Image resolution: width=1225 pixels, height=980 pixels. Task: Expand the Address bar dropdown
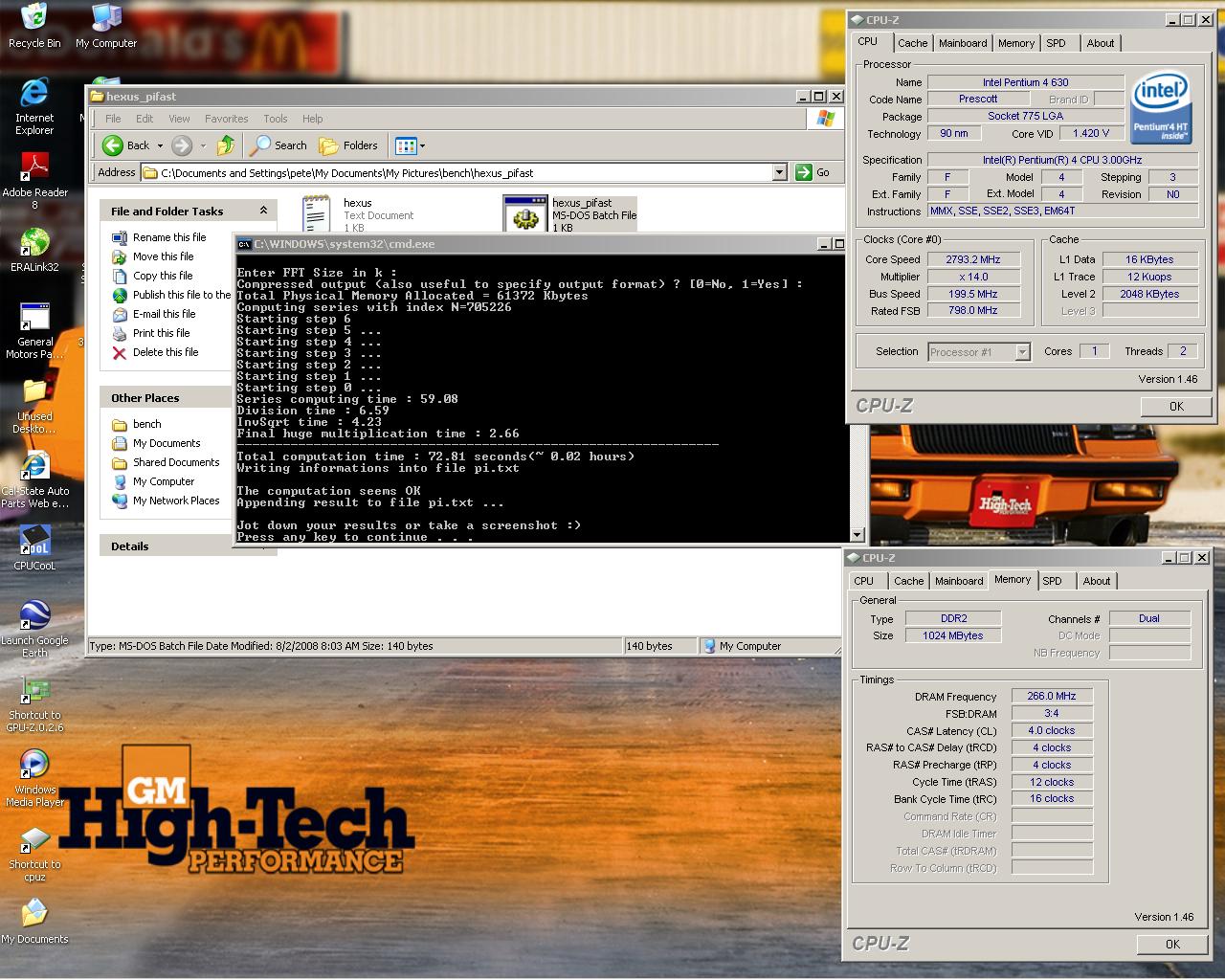tap(779, 172)
